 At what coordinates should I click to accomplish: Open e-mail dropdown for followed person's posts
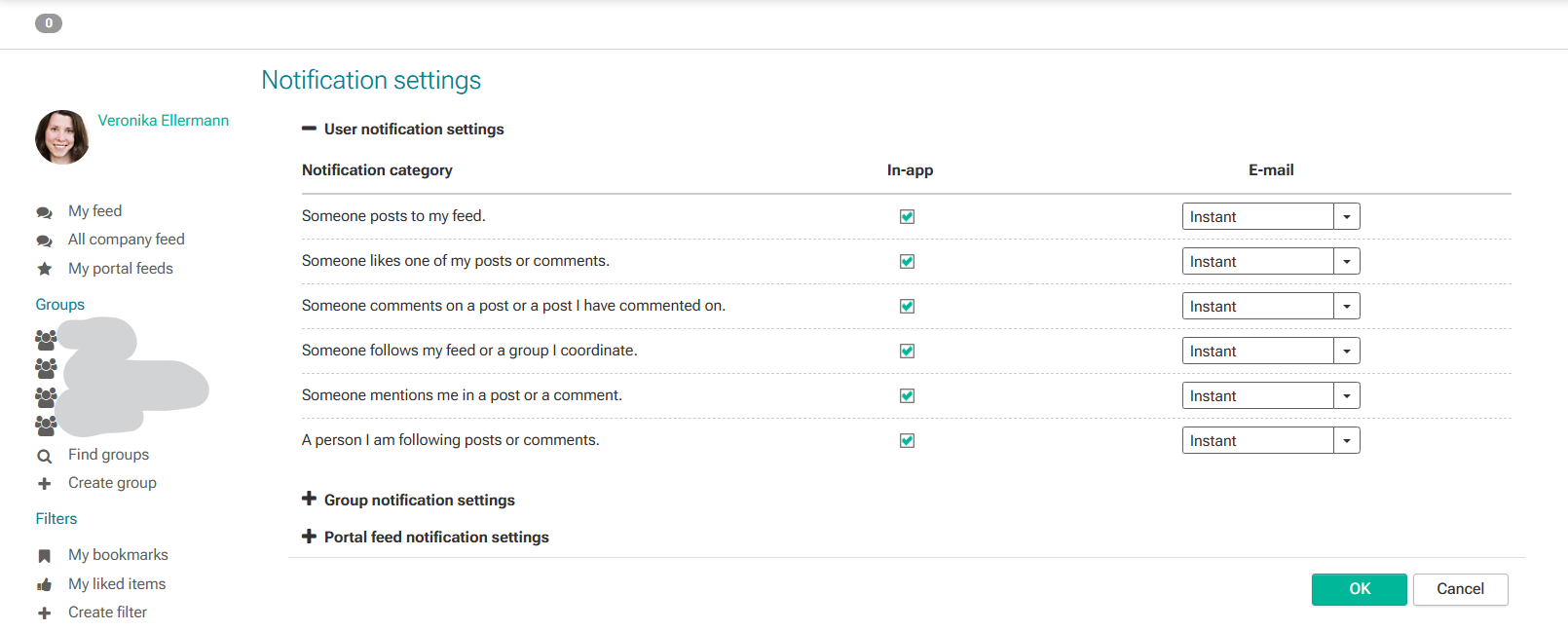click(1346, 441)
